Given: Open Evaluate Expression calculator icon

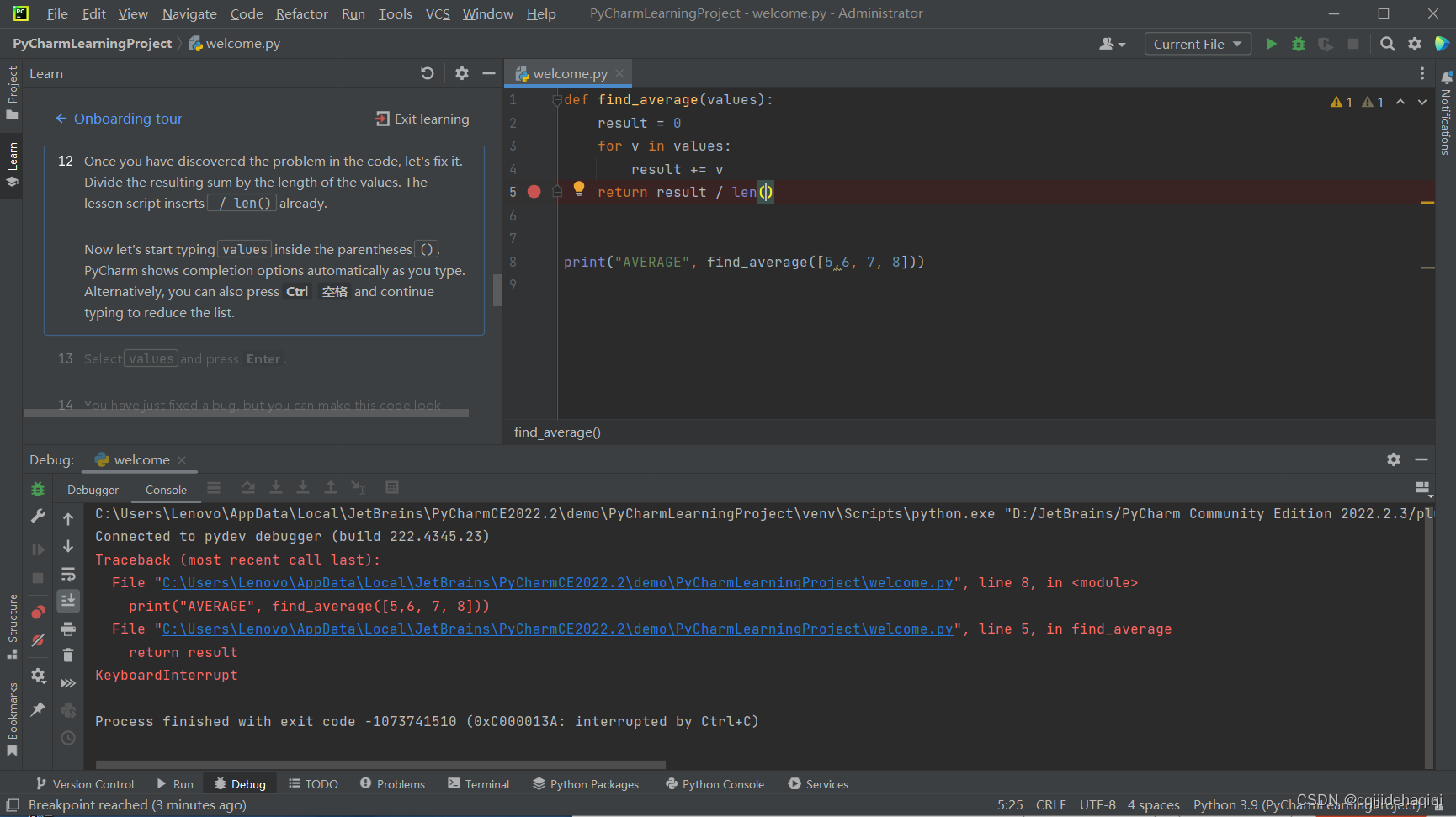Looking at the screenshot, I should [x=392, y=487].
